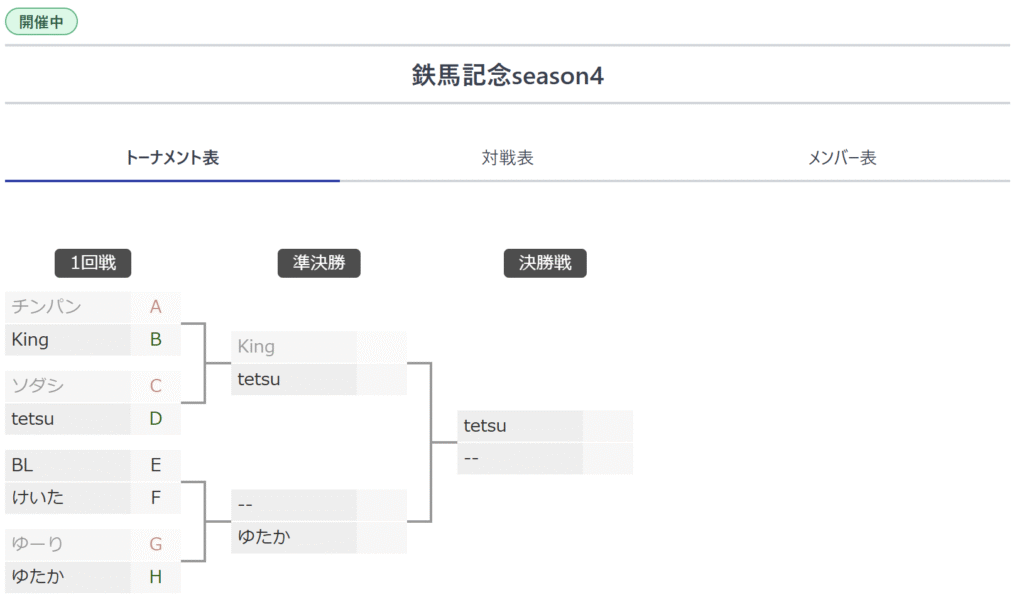Image resolution: width=1024 pixels, height=607 pixels.
Task: Click the tournament title 鉄馬記念season4
Action: point(507,75)
